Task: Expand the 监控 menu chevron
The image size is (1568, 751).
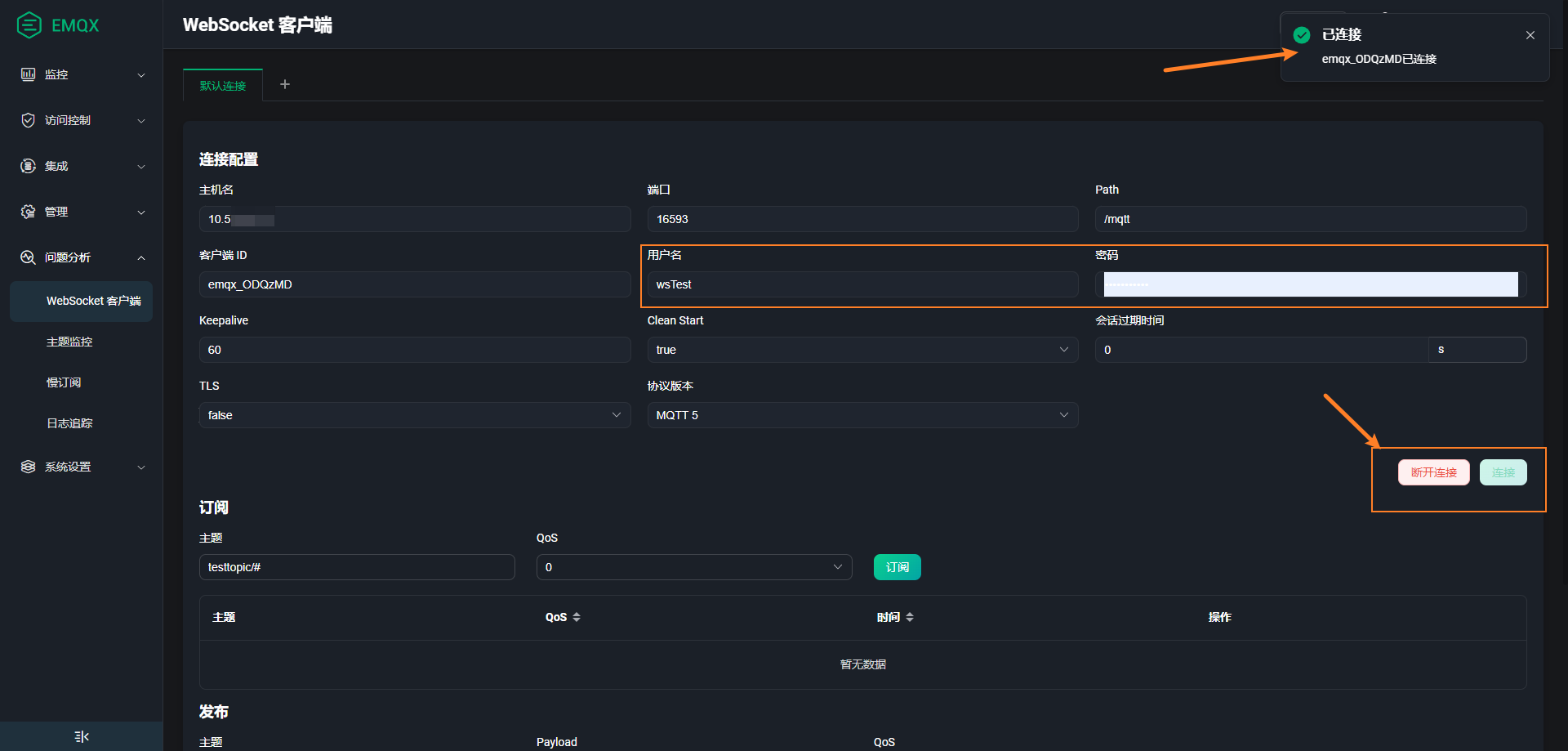Action: pos(141,75)
